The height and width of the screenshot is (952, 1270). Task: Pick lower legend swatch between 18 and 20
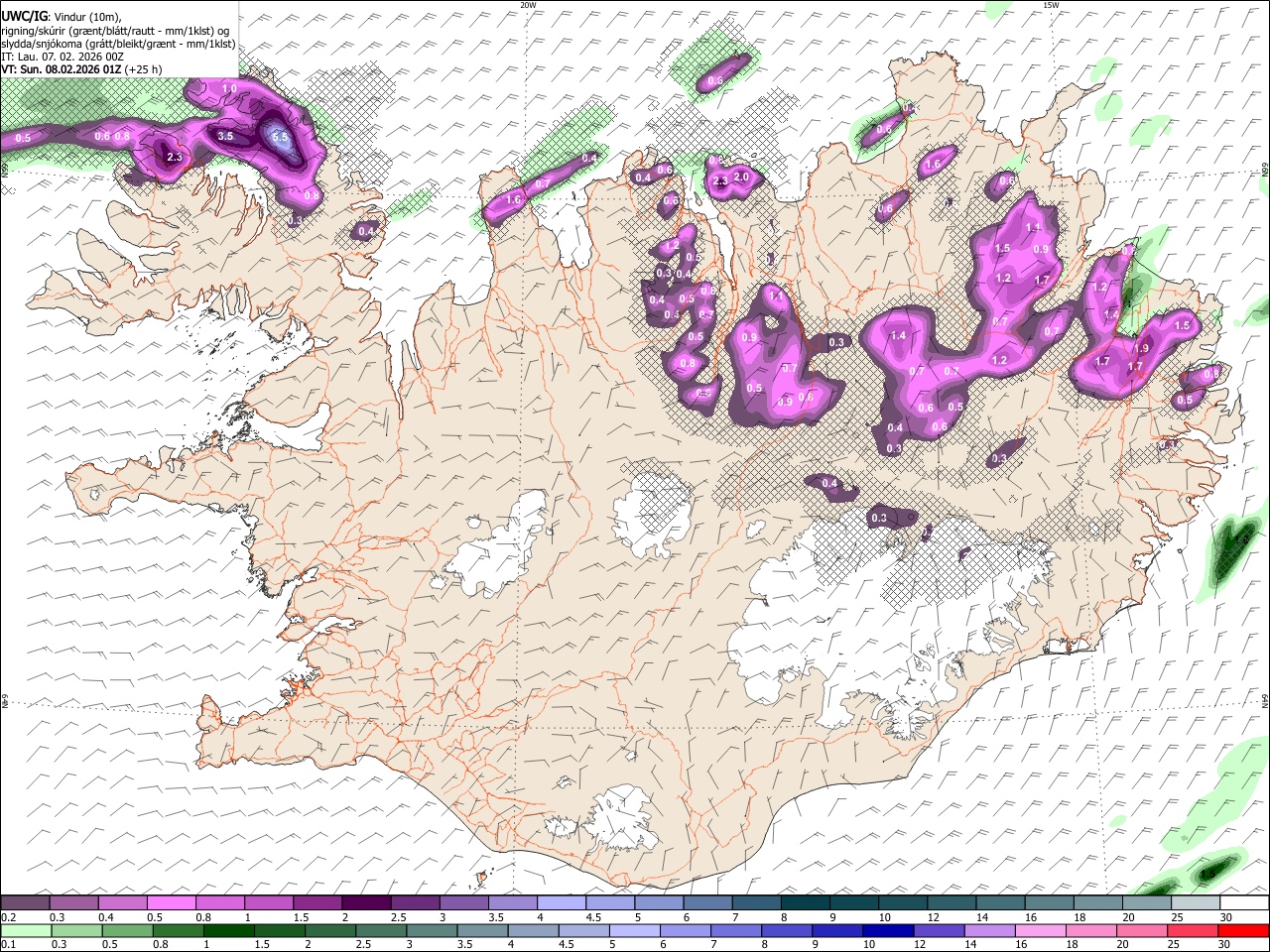pyautogui.click(x=1090, y=930)
